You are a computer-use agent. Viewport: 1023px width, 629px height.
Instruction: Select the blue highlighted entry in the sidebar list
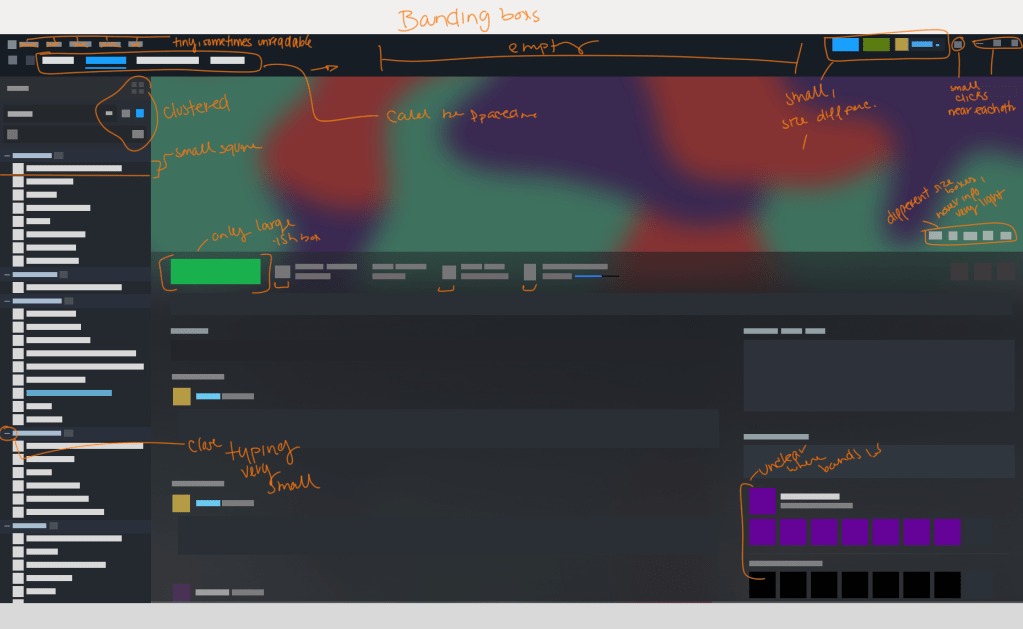point(69,393)
